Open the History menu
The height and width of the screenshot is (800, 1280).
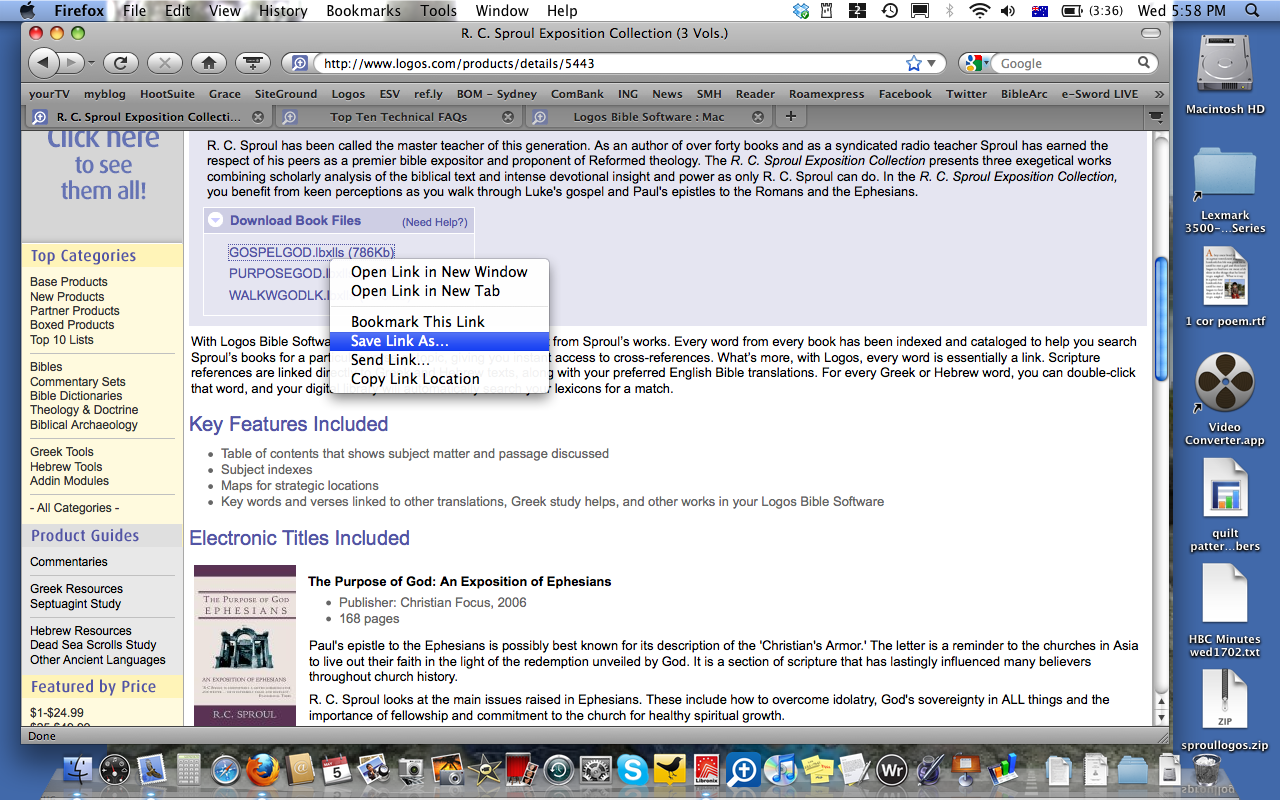pos(283,11)
